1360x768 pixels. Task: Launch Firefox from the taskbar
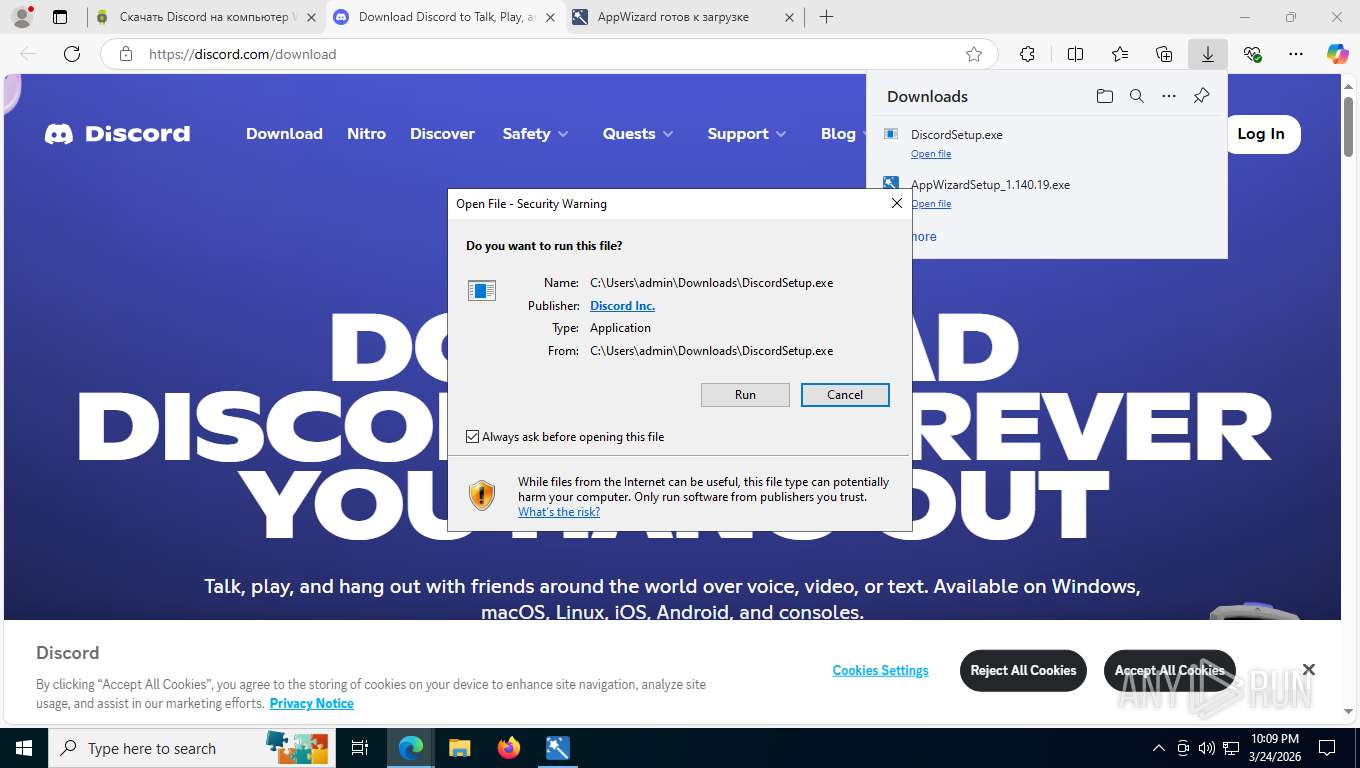click(509, 748)
